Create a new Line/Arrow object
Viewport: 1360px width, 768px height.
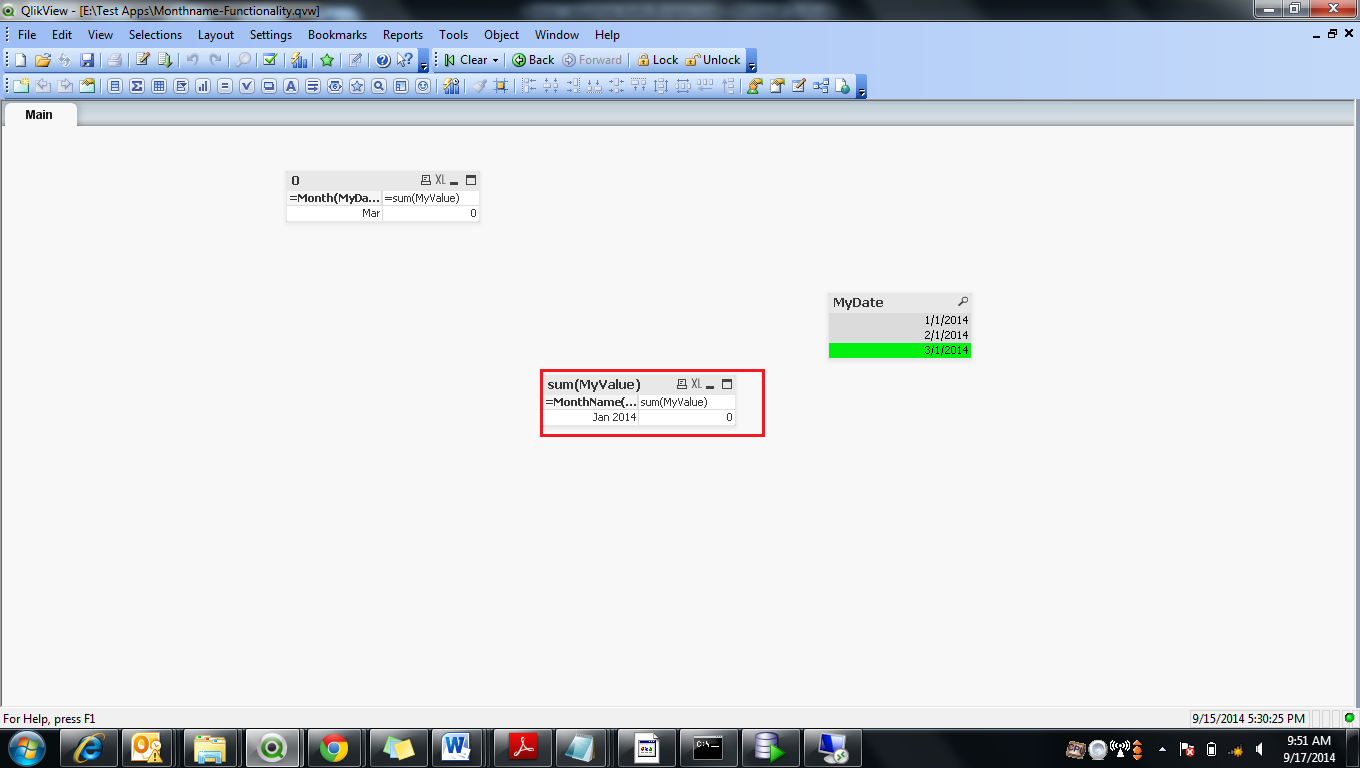pos(313,86)
